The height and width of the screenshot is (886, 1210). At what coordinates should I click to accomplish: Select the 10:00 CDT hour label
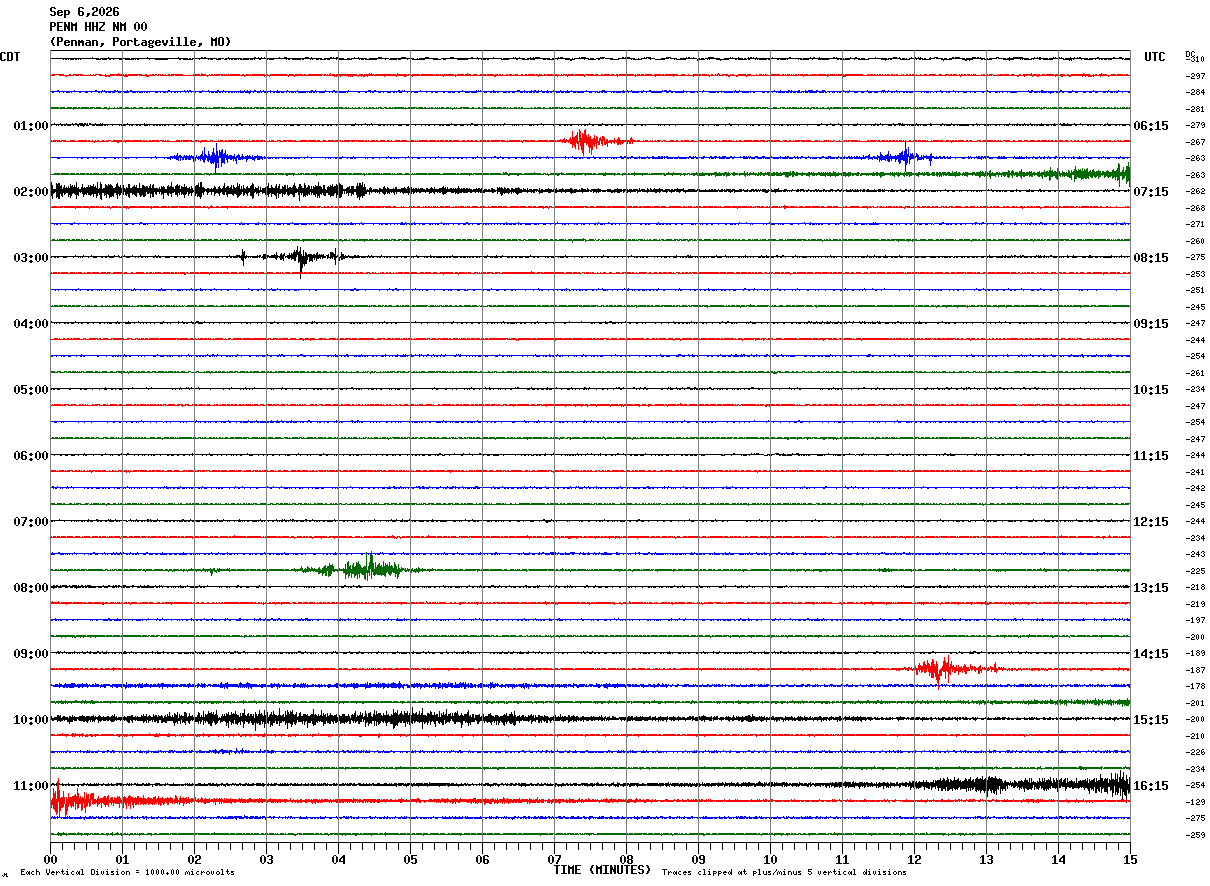point(31,720)
